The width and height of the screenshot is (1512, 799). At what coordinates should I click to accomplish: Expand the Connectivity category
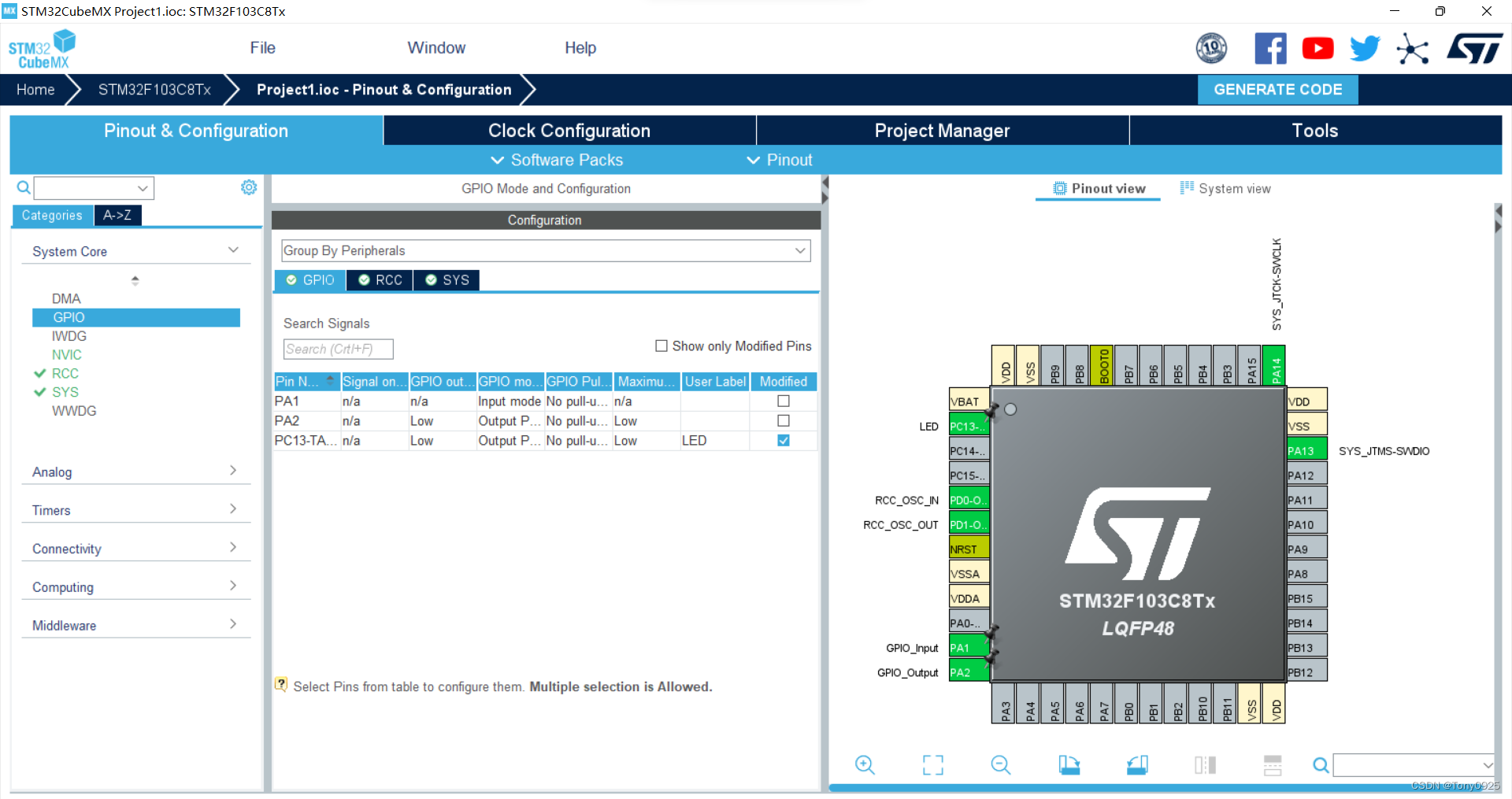135,549
